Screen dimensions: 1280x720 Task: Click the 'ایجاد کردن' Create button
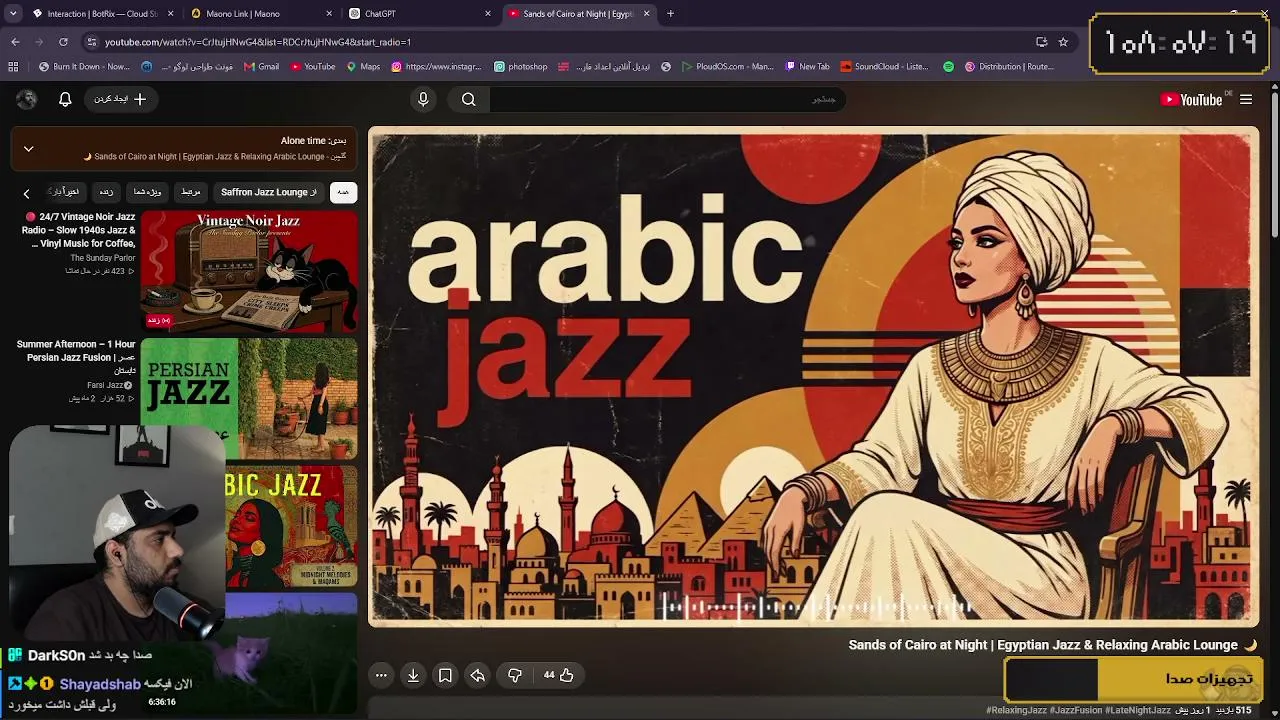[120, 99]
